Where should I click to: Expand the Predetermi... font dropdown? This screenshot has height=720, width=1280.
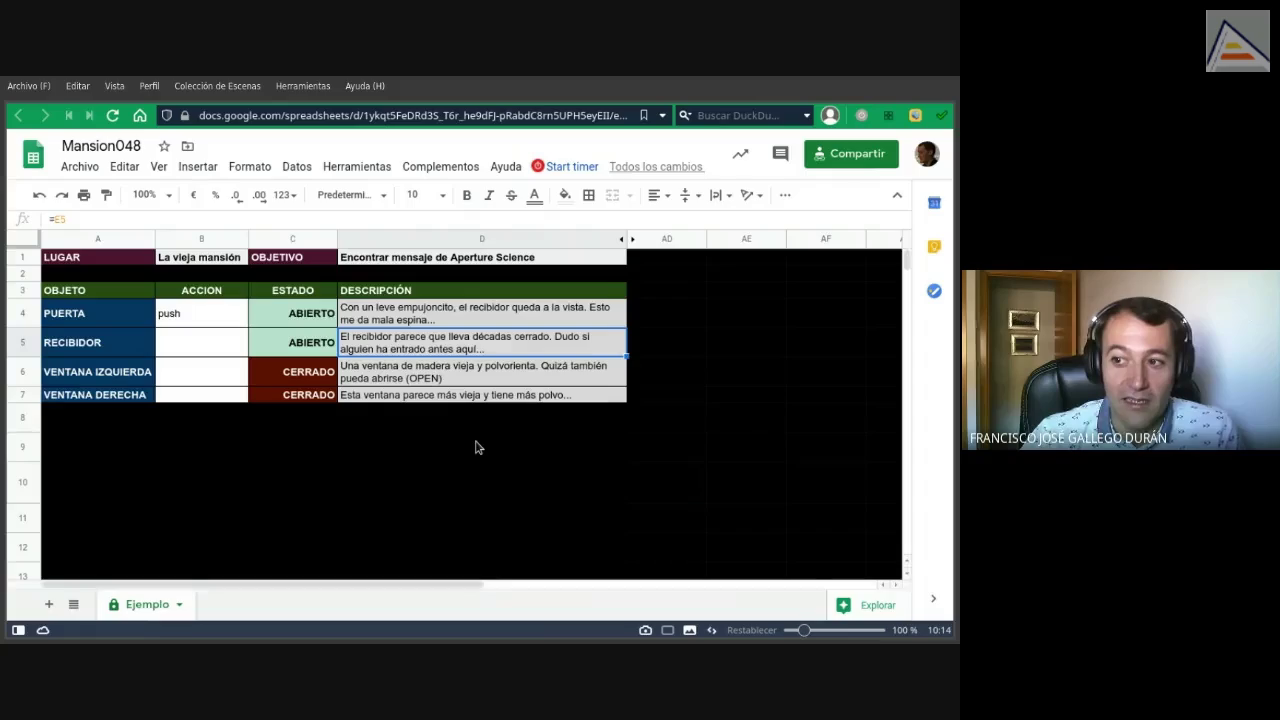(352, 195)
